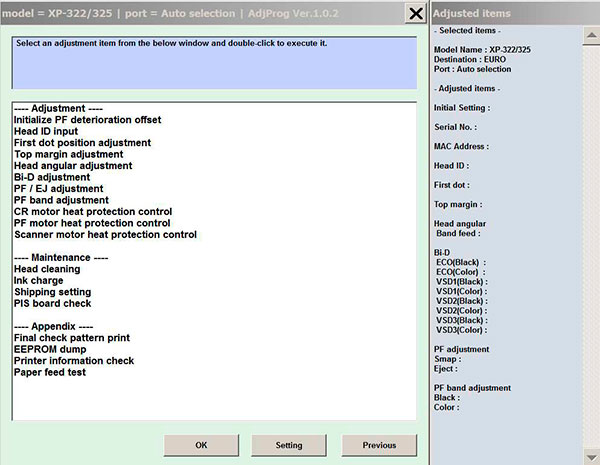Click 'ECO(Black) :' Bi-D entry
This screenshot has width=600, height=465.
click(x=461, y=263)
